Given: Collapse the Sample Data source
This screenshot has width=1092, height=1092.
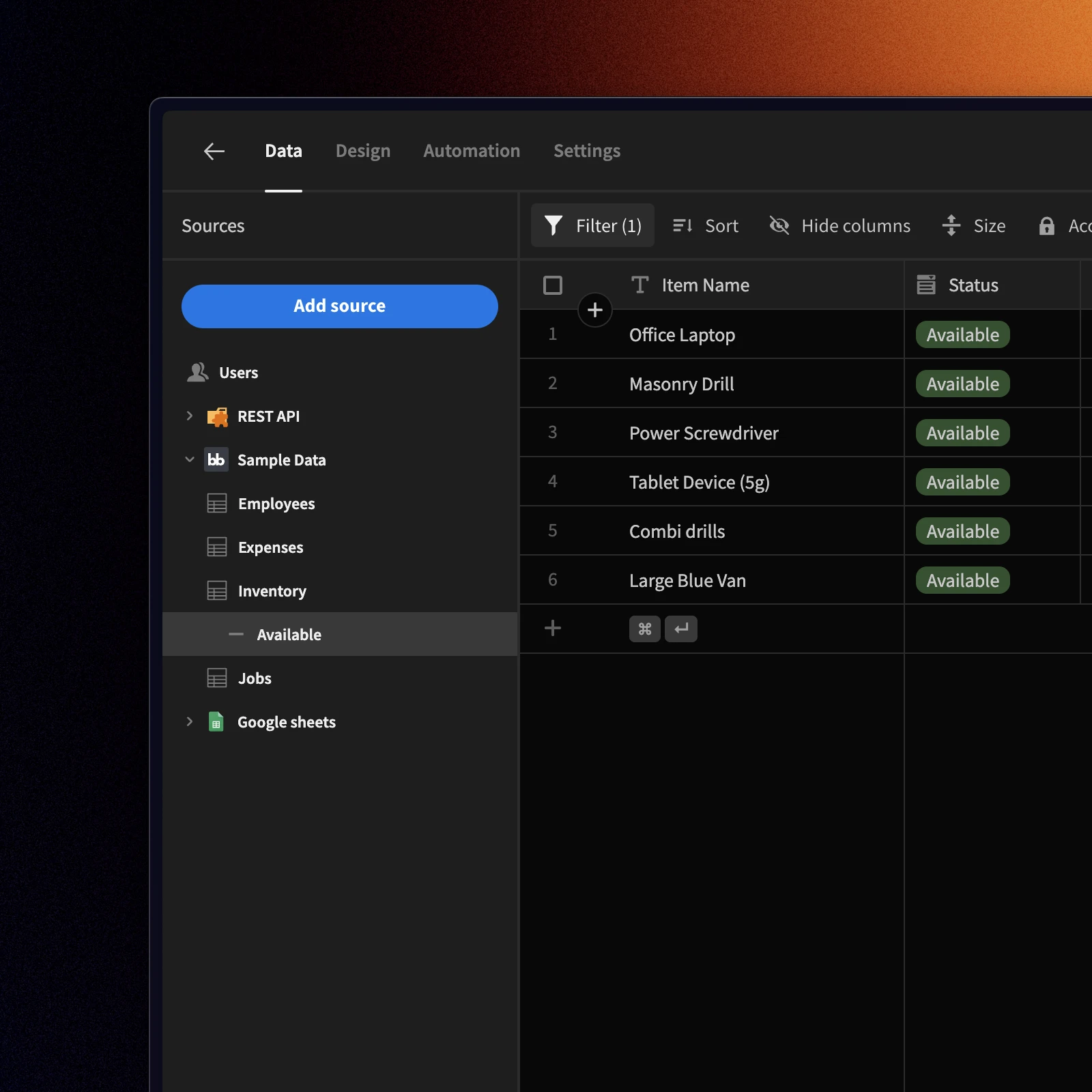Looking at the screenshot, I should click(x=190, y=459).
